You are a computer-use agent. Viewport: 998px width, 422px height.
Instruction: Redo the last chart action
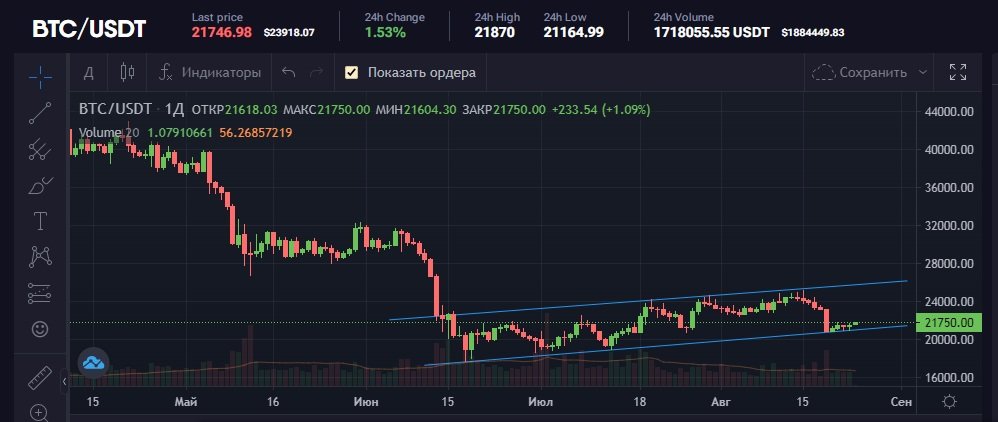click(316, 73)
